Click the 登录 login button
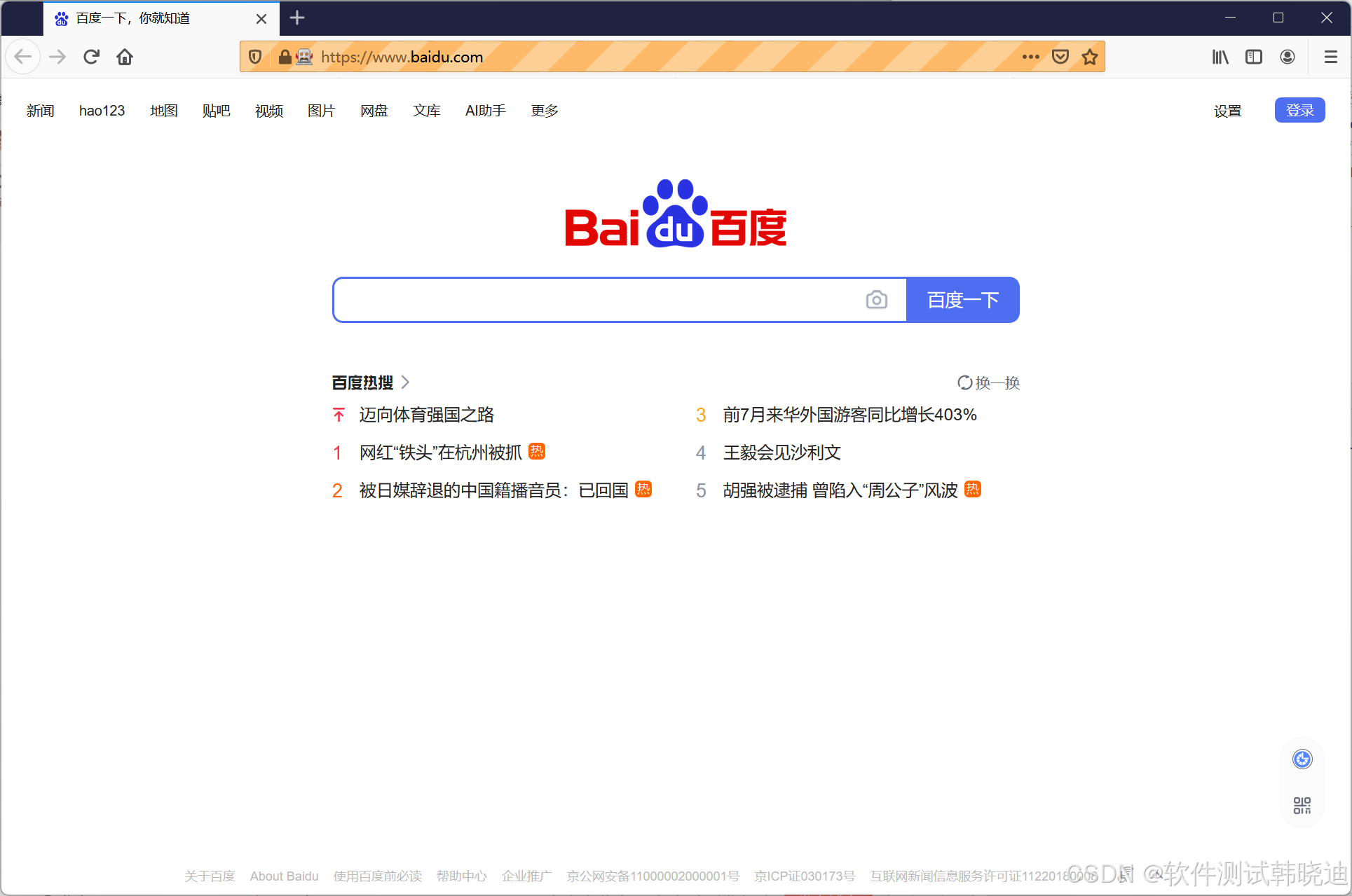This screenshot has width=1352, height=896. (1299, 110)
